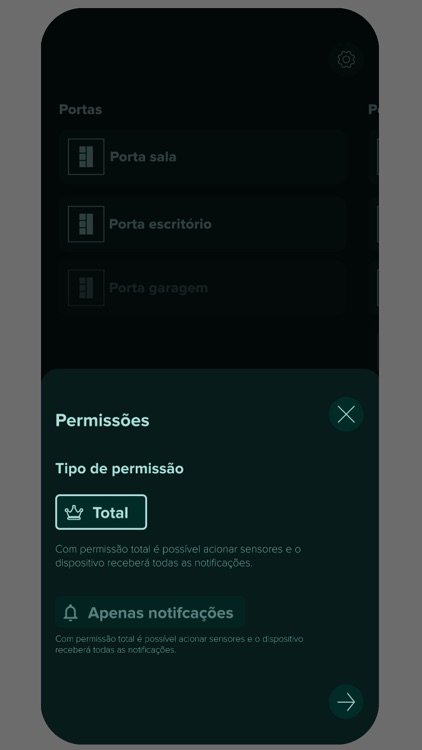Open the Porta escritório card

202,224
